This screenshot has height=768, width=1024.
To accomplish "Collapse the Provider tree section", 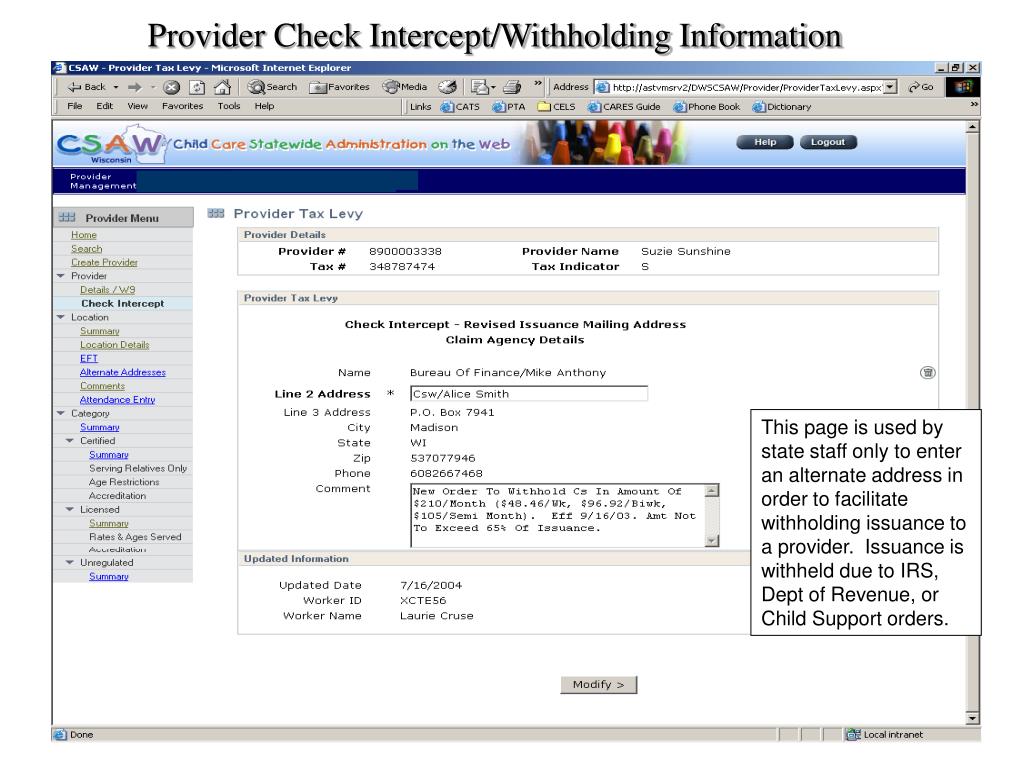I will click(x=61, y=276).
